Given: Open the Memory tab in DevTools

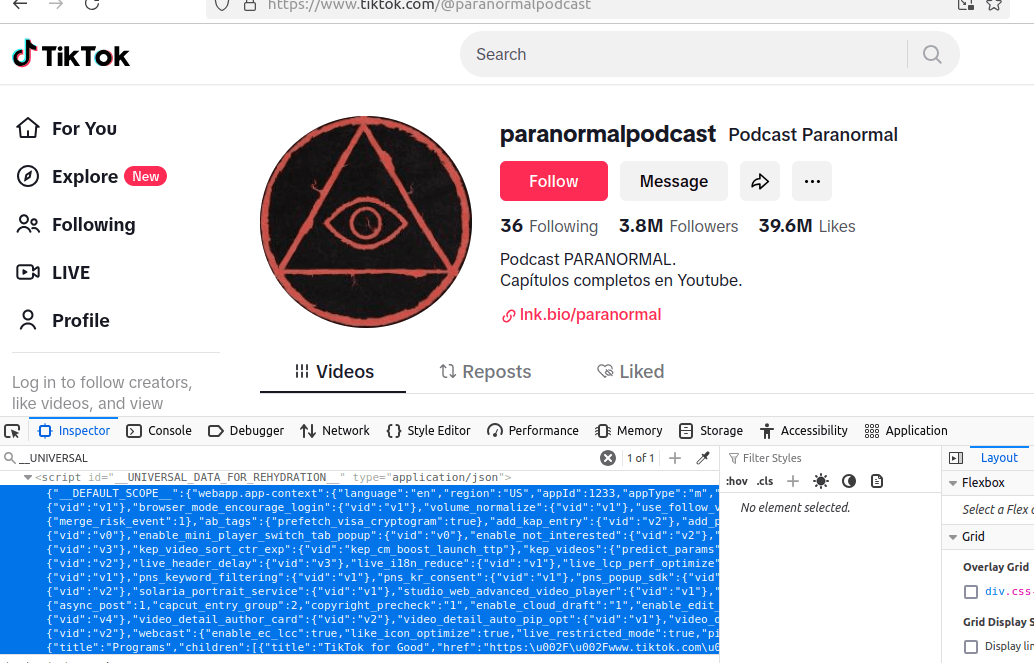Looking at the screenshot, I should point(628,431).
